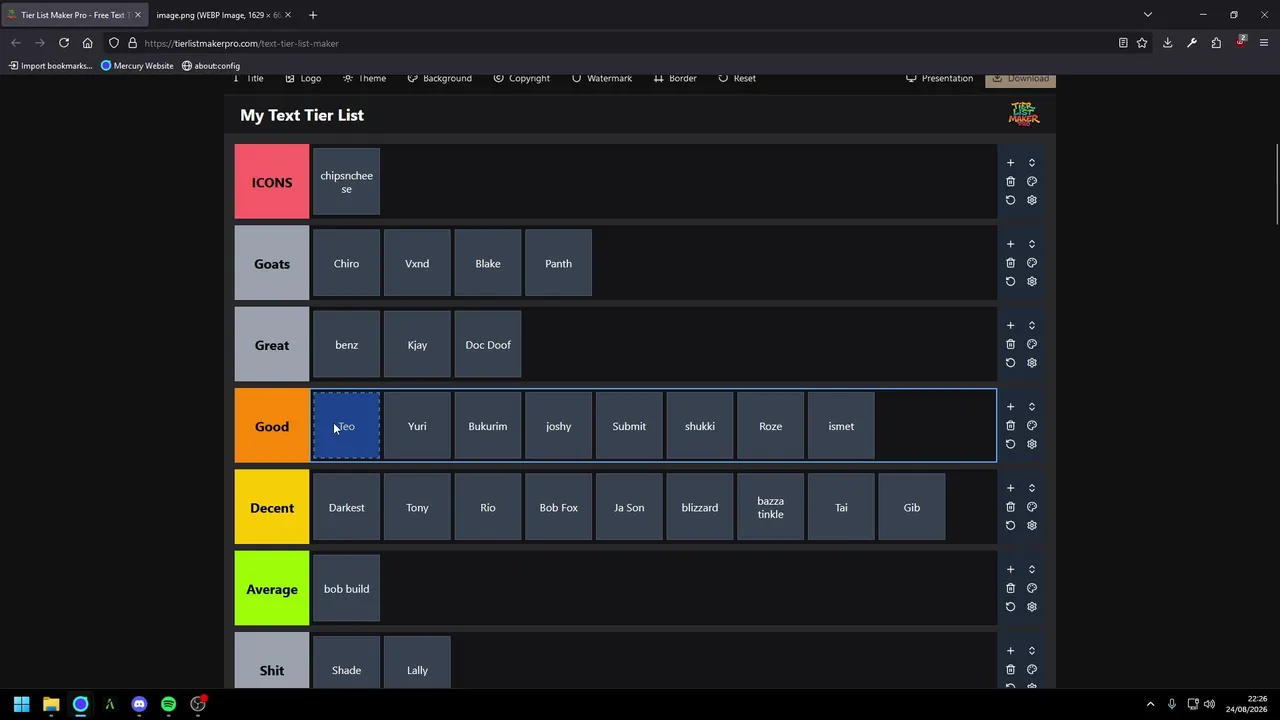Add an item to the Average row
Viewport: 1280px width, 720px height.
[1010, 570]
